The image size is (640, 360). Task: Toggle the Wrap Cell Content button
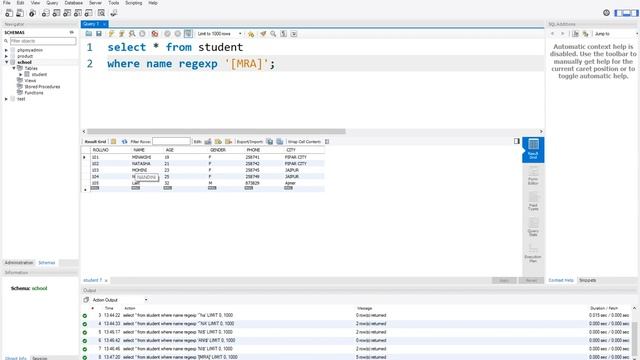coord(327,142)
